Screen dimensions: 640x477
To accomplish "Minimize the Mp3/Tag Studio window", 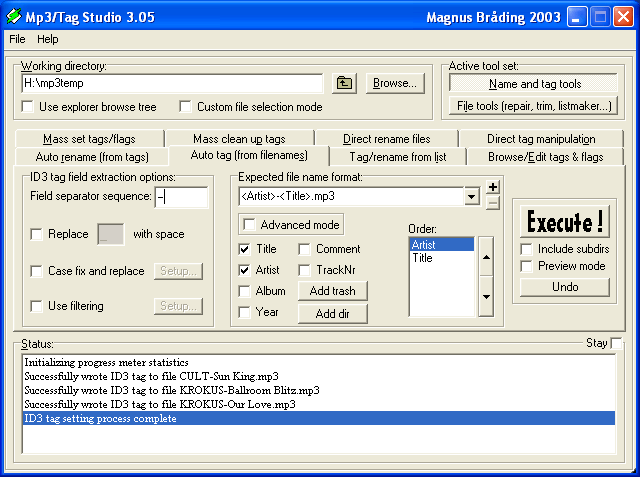I will (x=576, y=17).
